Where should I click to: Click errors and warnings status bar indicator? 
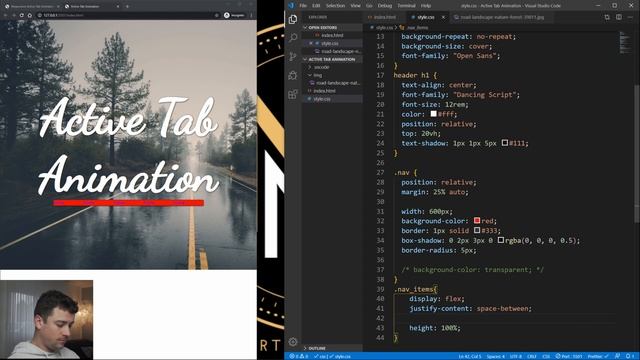tap(298, 356)
